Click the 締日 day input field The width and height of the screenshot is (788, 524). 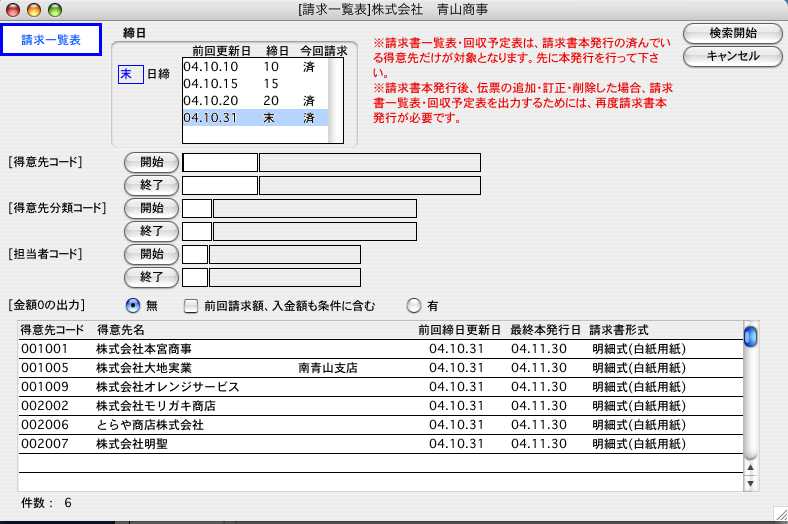click(130, 74)
